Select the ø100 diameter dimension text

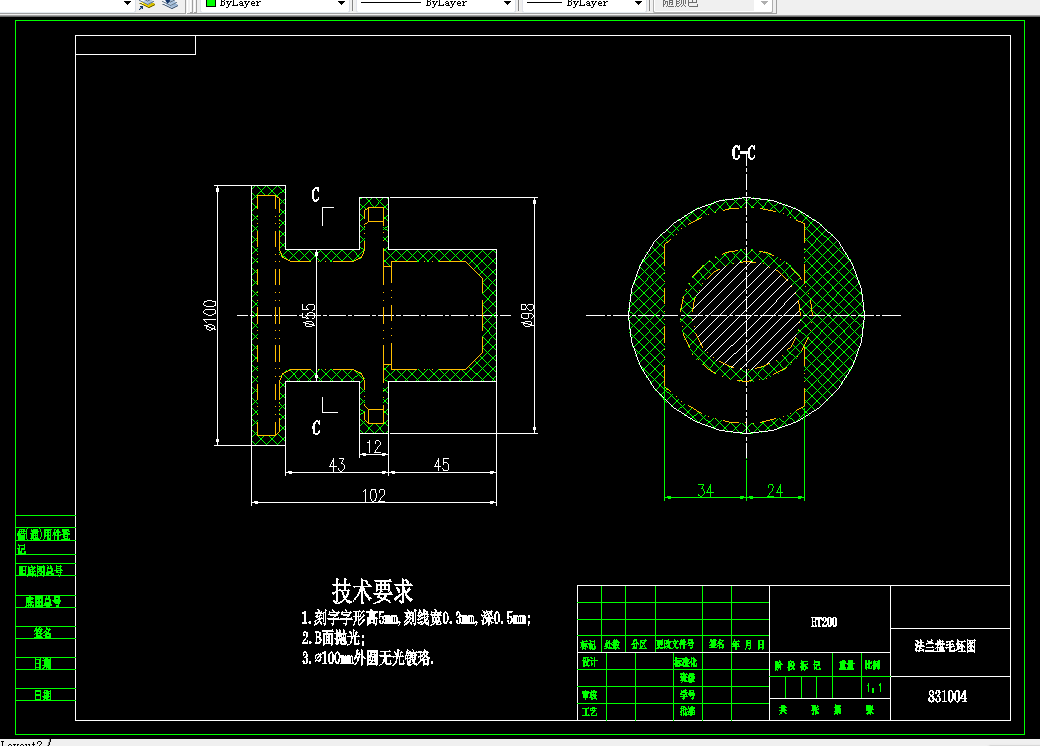pos(210,315)
